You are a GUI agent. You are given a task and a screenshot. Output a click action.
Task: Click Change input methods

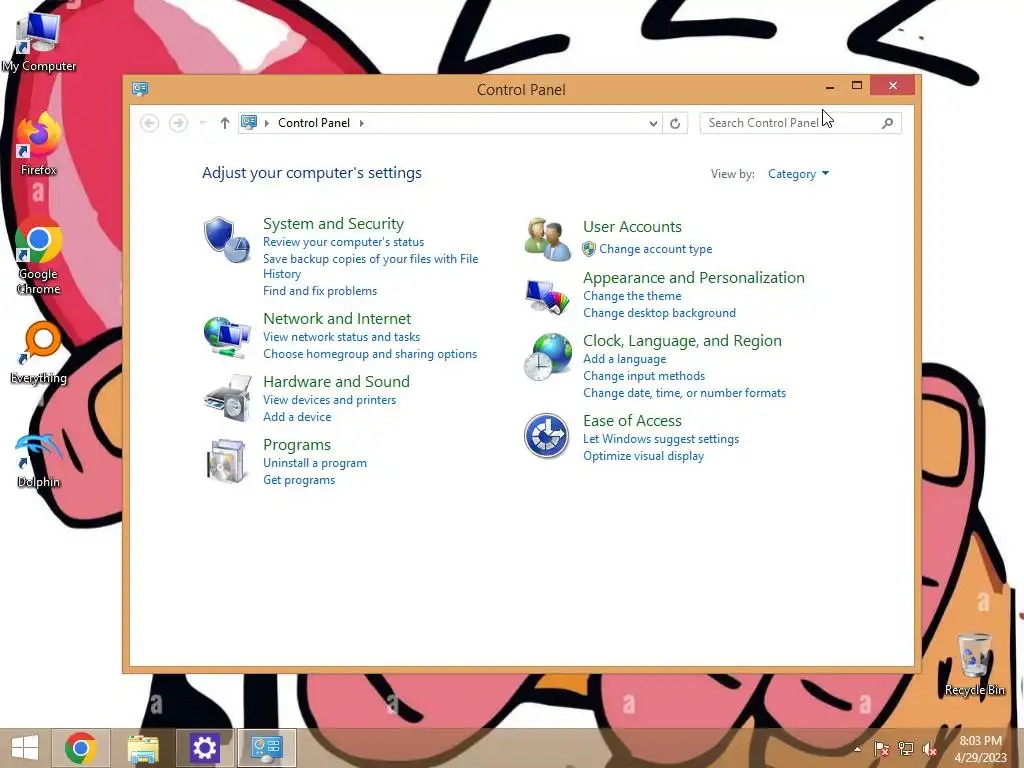coord(644,376)
